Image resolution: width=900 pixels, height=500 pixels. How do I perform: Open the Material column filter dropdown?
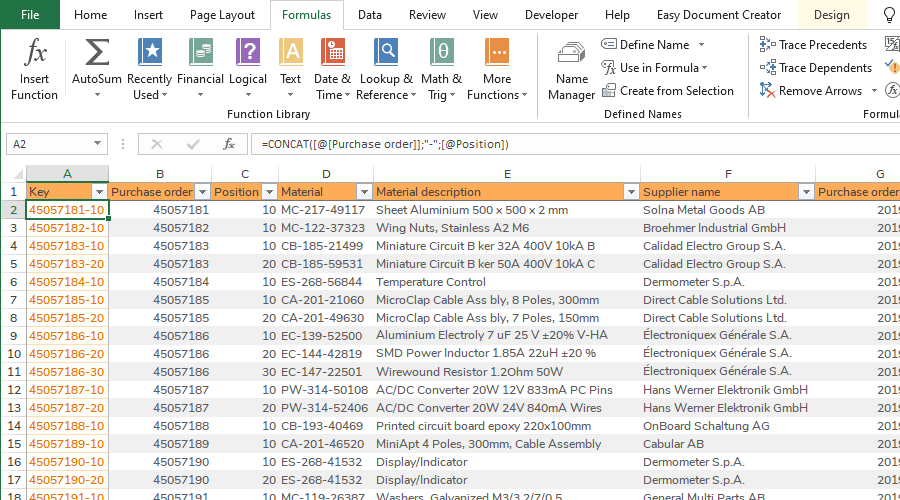click(x=364, y=192)
